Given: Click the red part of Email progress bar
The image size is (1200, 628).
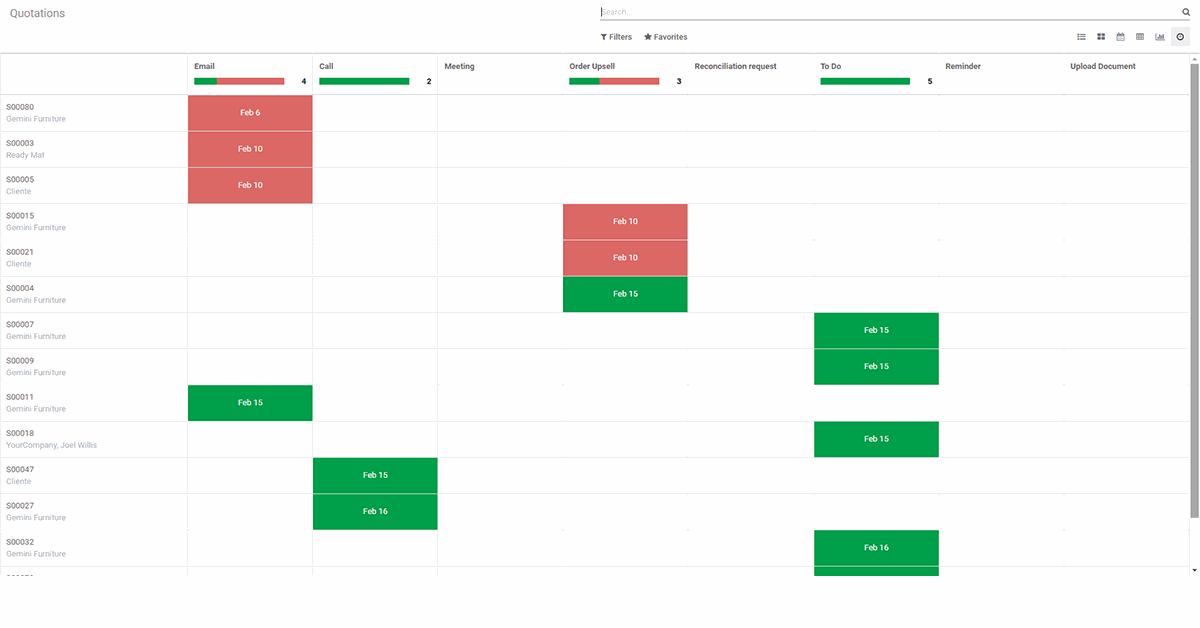Looking at the screenshot, I should pos(250,81).
